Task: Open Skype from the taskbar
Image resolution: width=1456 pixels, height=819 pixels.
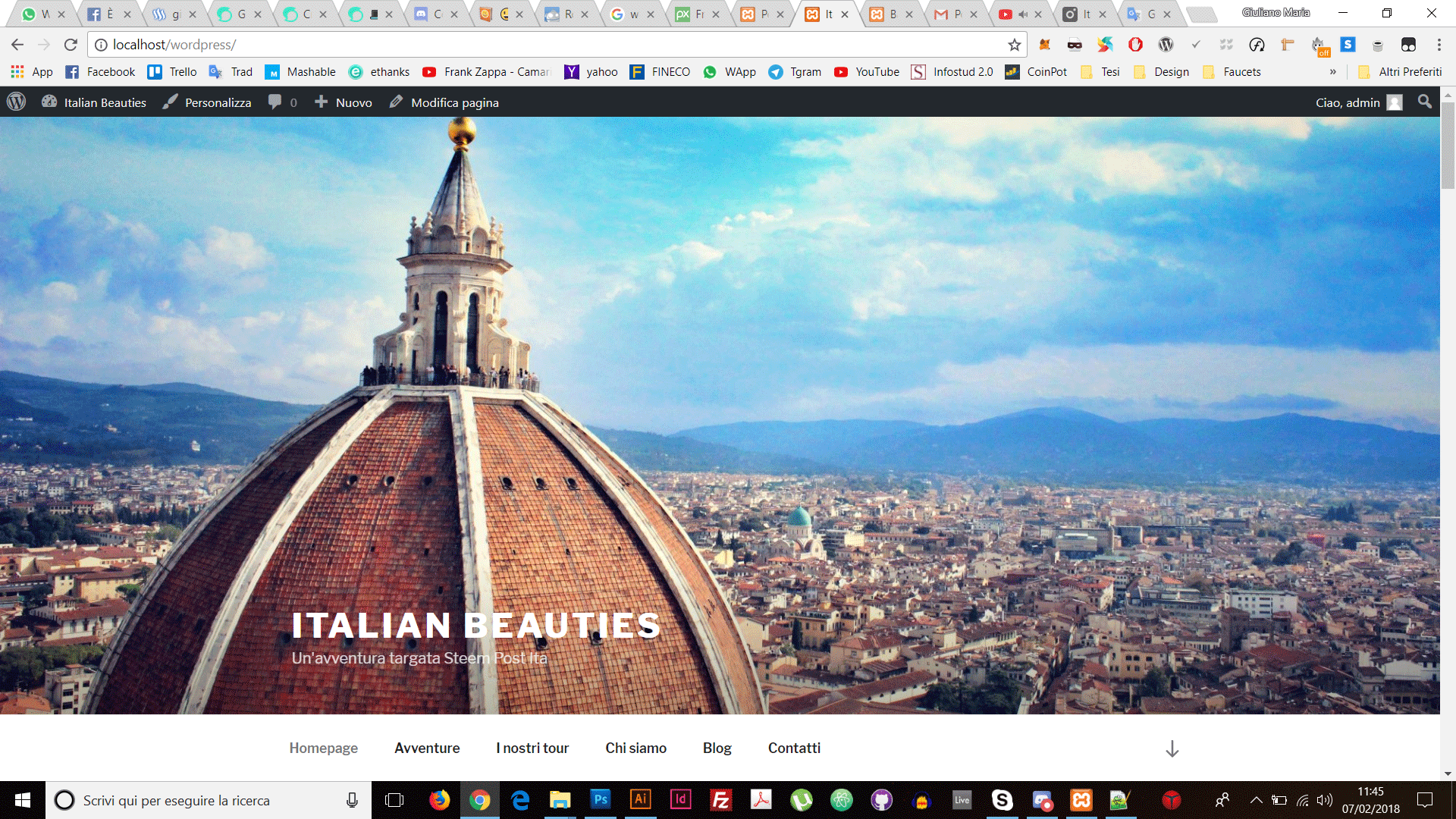Action: coord(1002,800)
